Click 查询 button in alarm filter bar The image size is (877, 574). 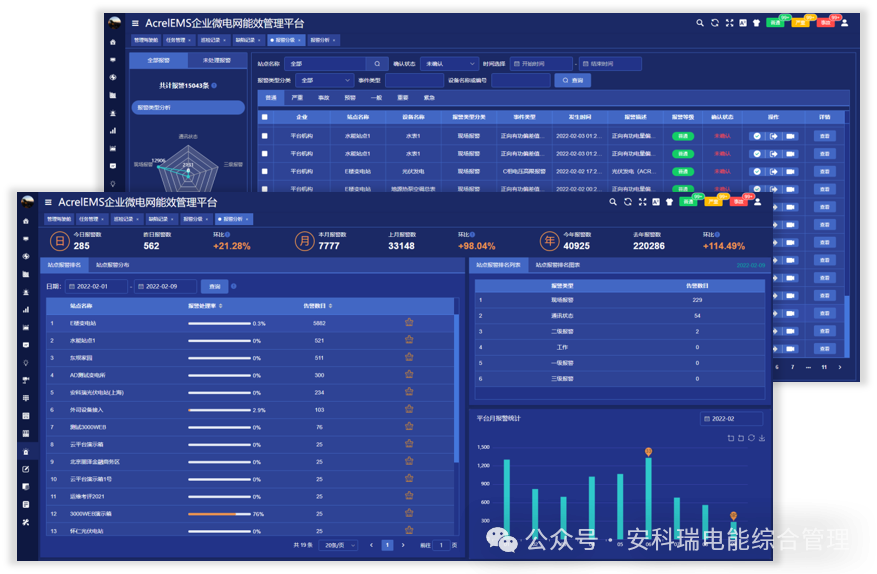coord(573,81)
